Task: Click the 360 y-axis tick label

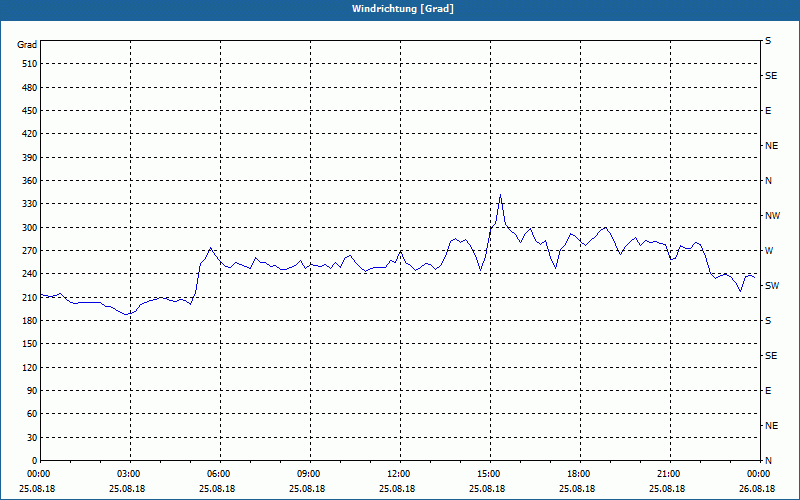Action: tap(30, 181)
